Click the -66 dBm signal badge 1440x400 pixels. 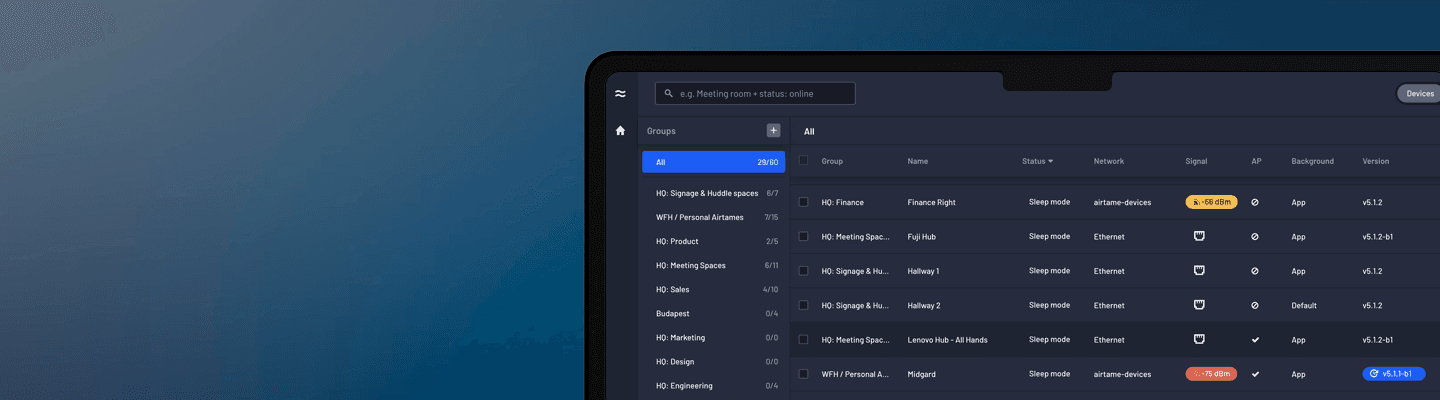coord(1211,202)
